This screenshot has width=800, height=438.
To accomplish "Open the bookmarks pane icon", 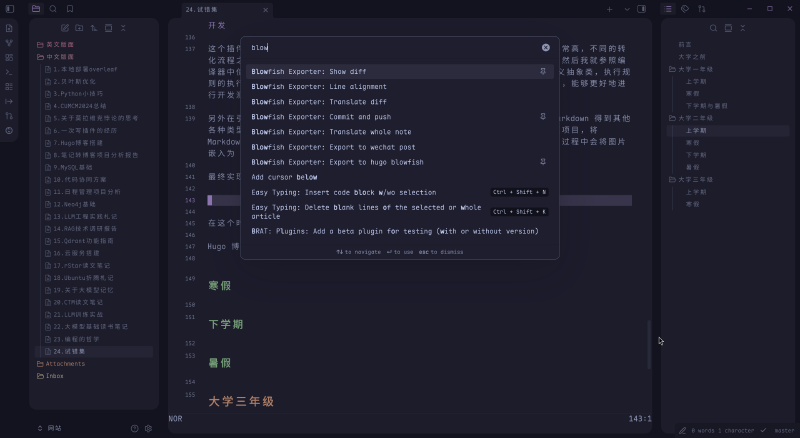I will [x=70, y=9].
